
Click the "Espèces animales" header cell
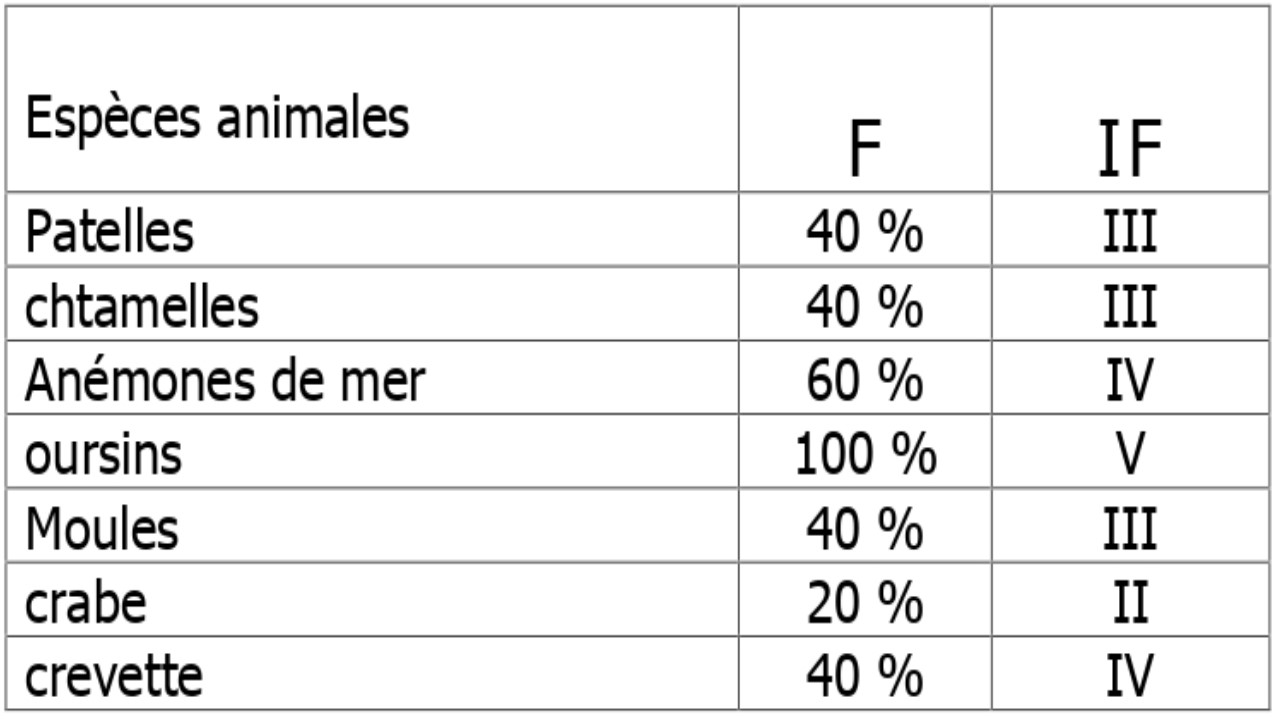coord(218,119)
